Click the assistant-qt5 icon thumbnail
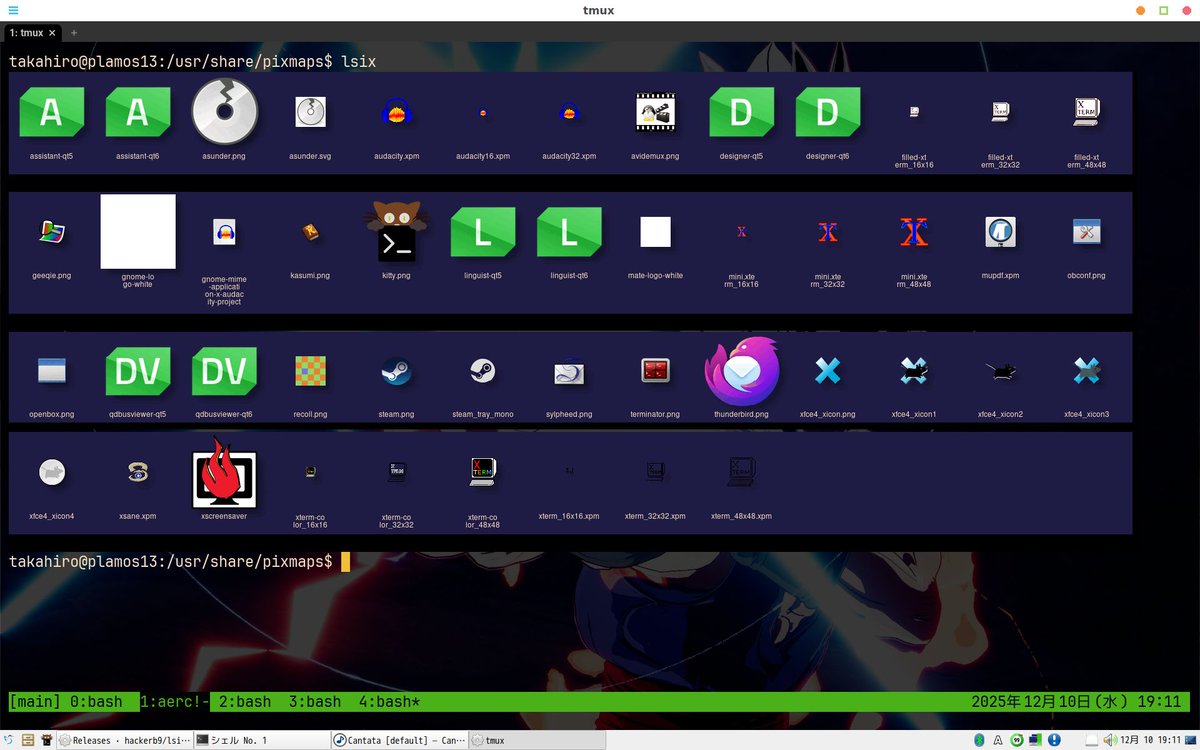Screen dimensions: 1200x750 51,113
